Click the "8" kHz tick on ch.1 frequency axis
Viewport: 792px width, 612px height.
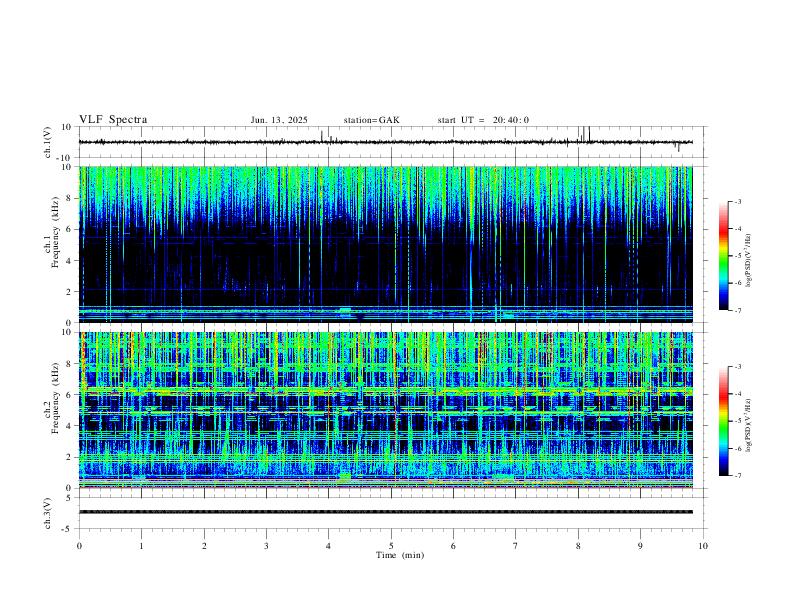(x=70, y=198)
